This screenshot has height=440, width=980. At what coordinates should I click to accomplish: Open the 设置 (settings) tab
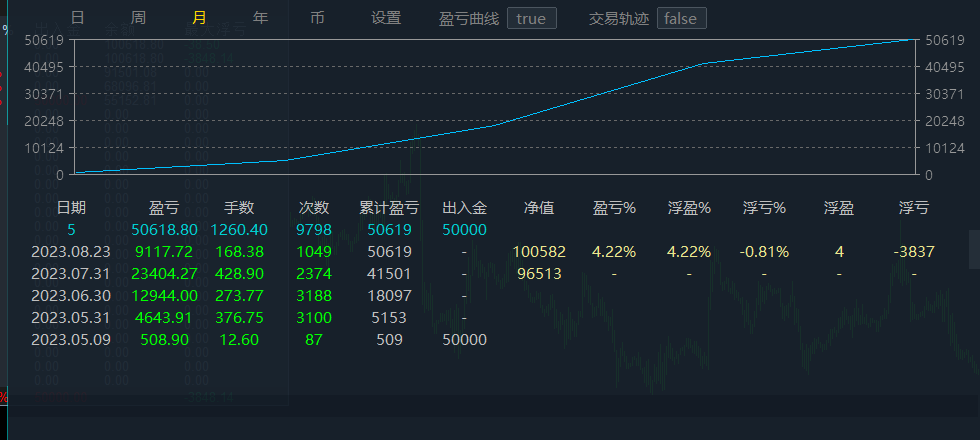click(x=386, y=18)
